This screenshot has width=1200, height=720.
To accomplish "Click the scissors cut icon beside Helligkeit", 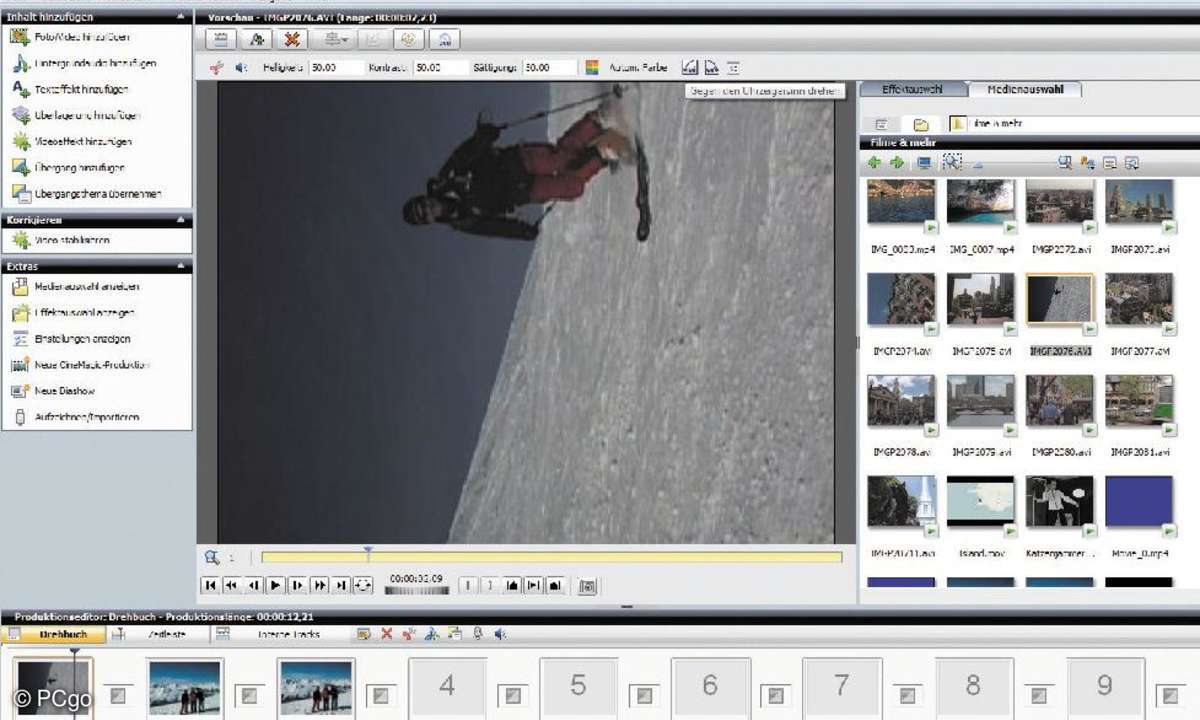I will (216, 68).
